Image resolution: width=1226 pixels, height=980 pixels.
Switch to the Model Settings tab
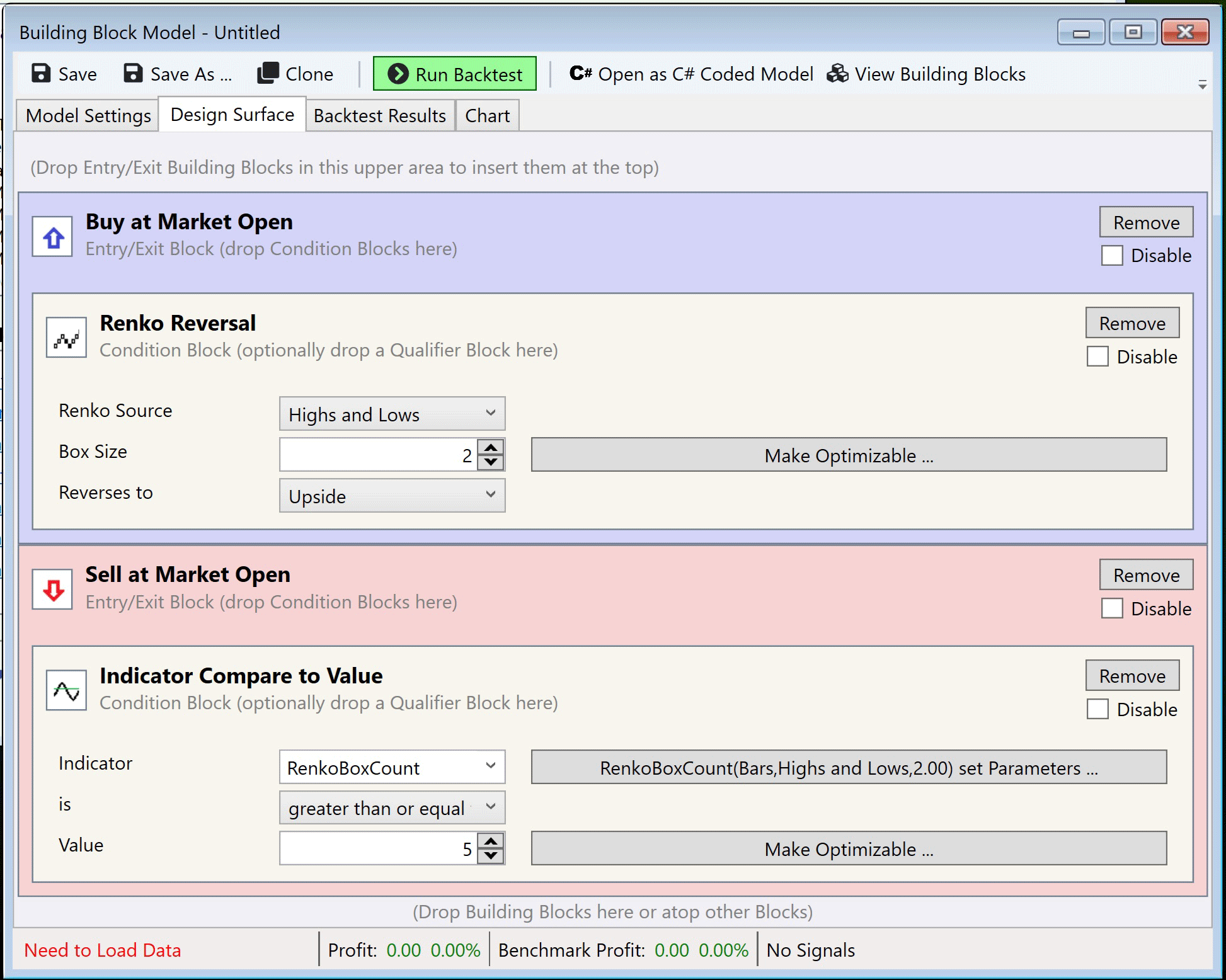point(88,116)
